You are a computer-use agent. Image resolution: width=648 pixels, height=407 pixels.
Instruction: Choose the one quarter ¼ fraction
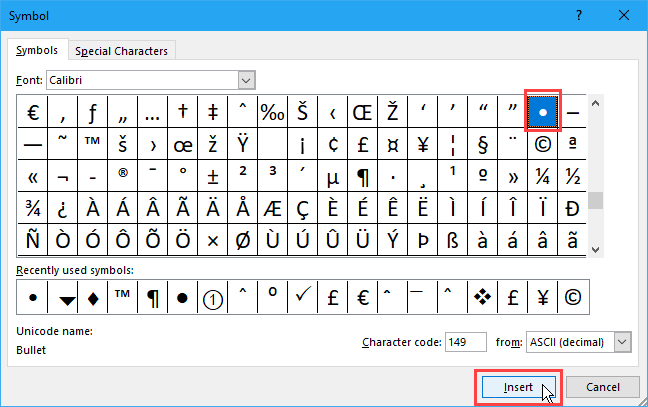click(x=543, y=176)
